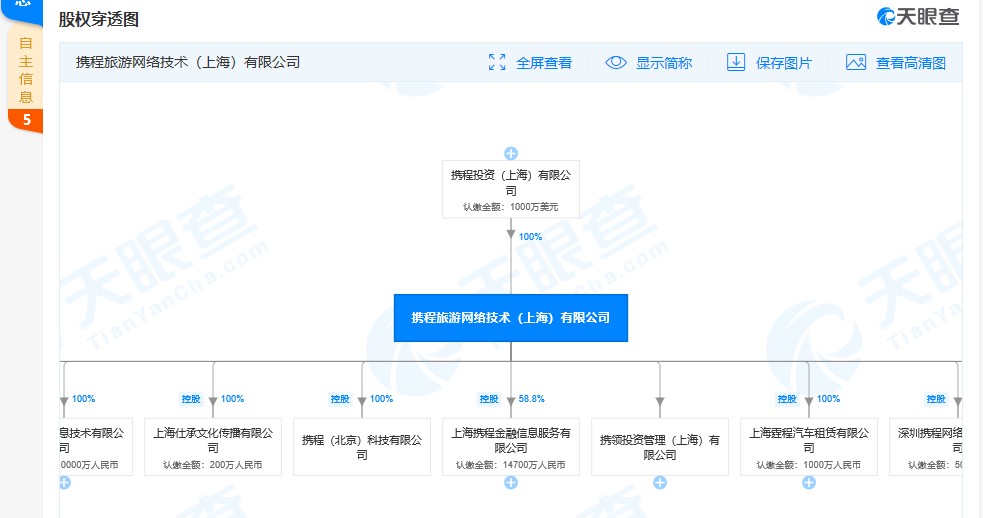Expand children under 携领投资管理（上海）有限公司
Screen dimensions: 983x518
(x=660, y=482)
